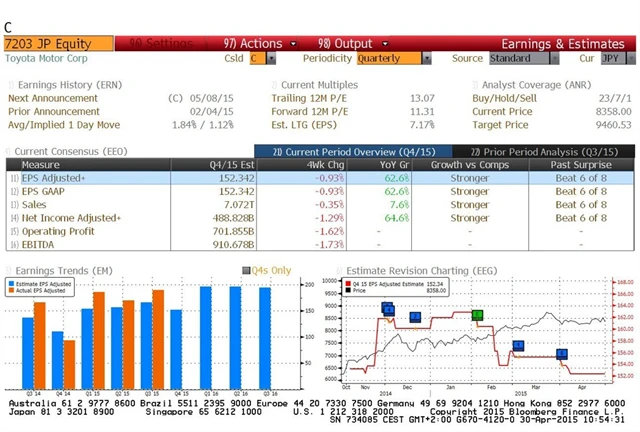Image resolution: width=640 pixels, height=432 pixels.
Task: Change the Cur JPY currency selector
Action: click(x=612, y=59)
